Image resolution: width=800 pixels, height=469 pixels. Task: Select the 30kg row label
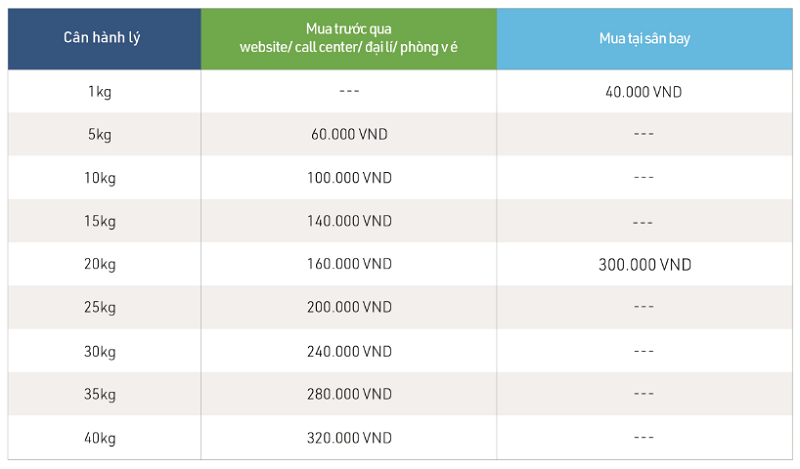(x=100, y=351)
